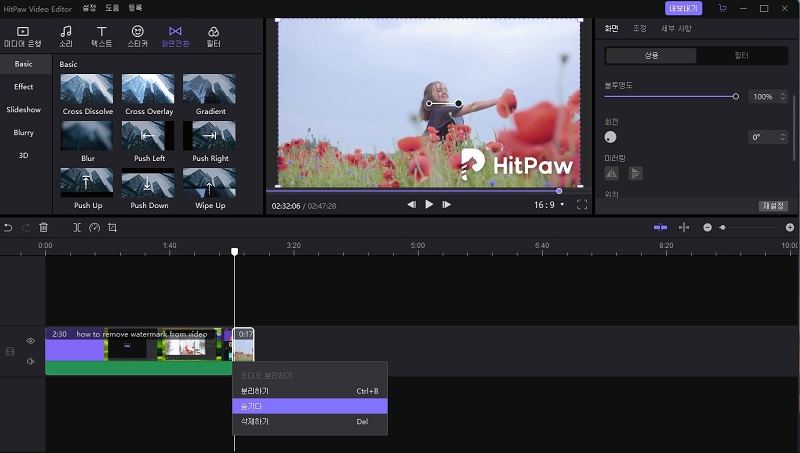The width and height of the screenshot is (800, 453).
Task: Toggle the video track eye visibility
Action: click(x=30, y=341)
